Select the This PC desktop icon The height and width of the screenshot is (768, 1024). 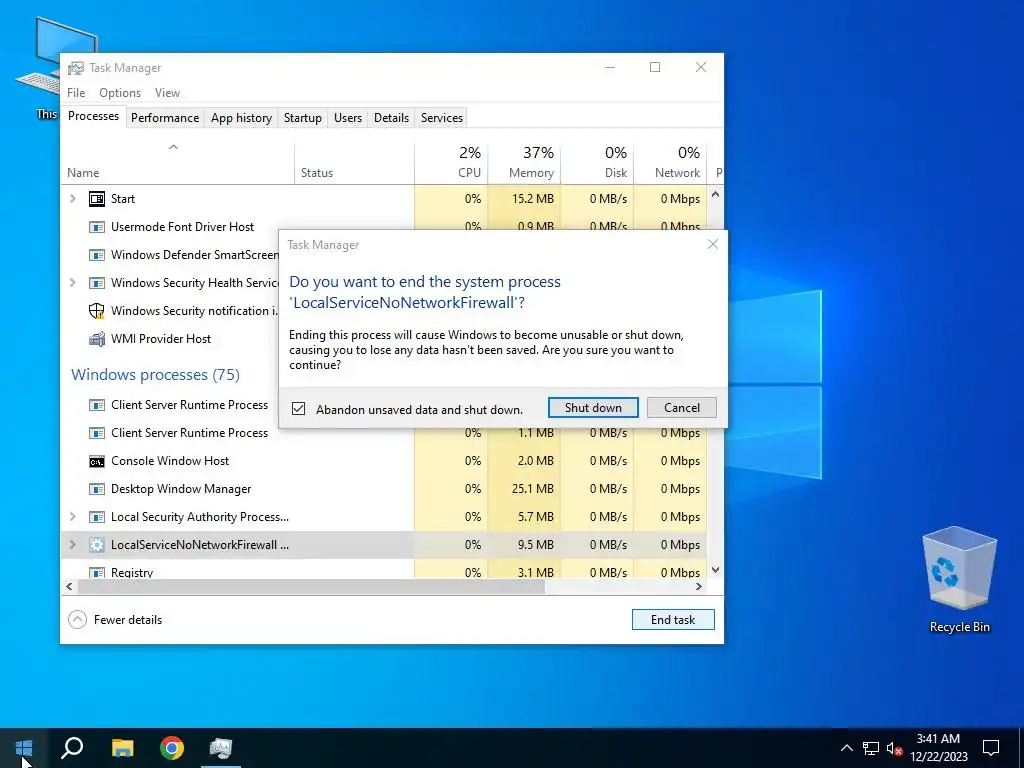[x=47, y=69]
